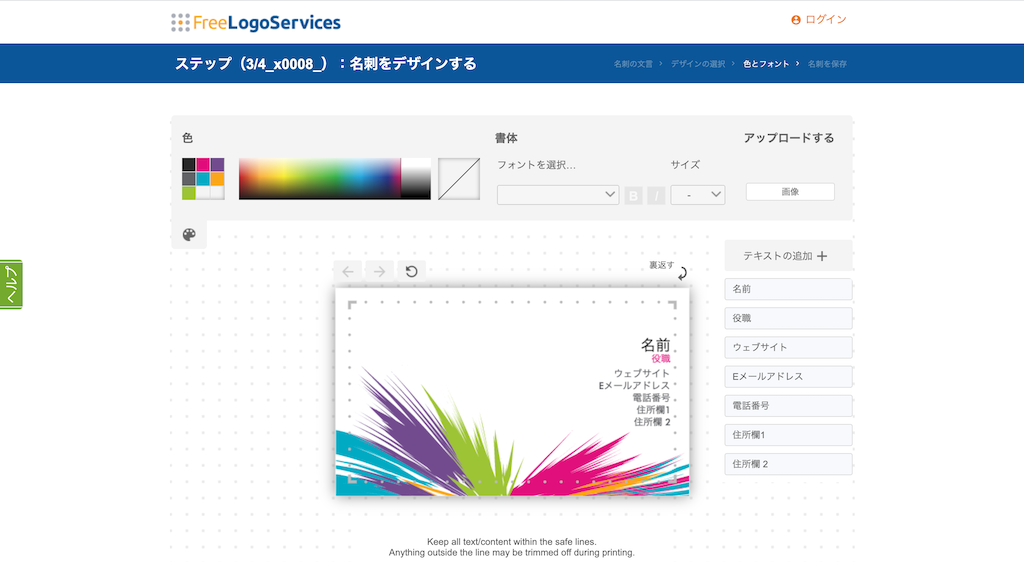
Task: Go to 名刺の文言 breadcrumb step
Action: 633,64
